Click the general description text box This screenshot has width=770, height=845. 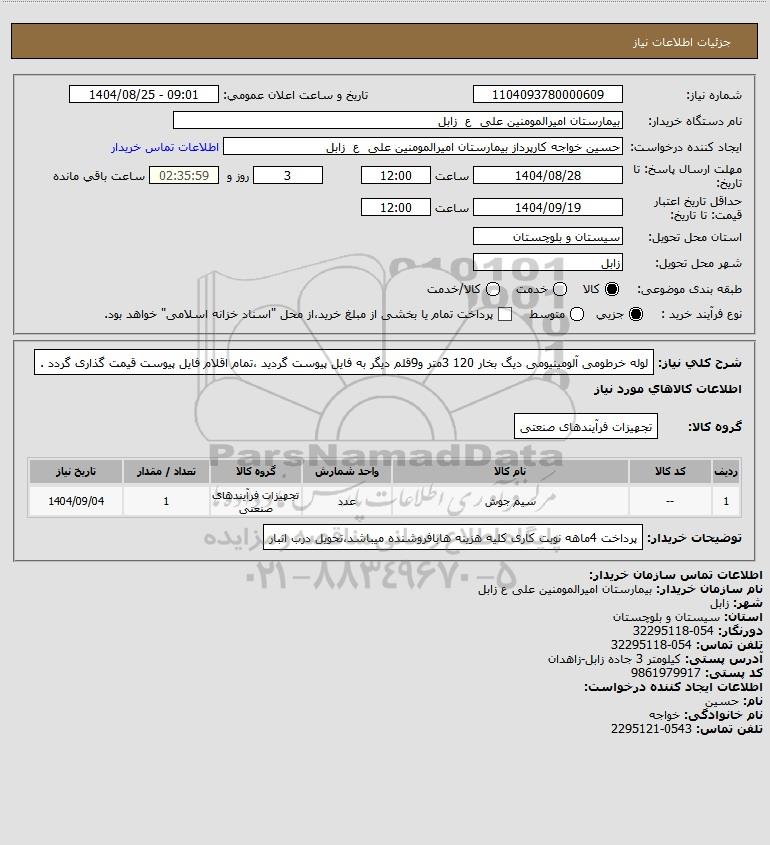pos(344,362)
